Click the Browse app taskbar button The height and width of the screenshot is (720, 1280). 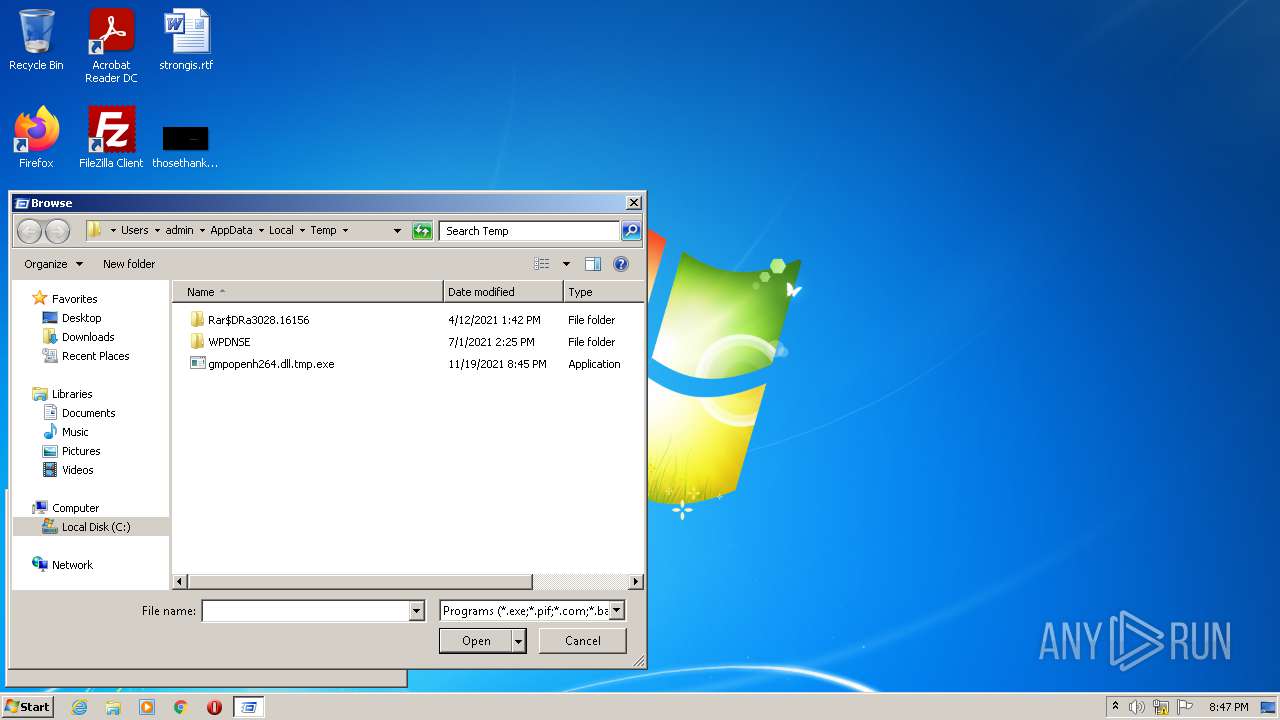point(249,707)
